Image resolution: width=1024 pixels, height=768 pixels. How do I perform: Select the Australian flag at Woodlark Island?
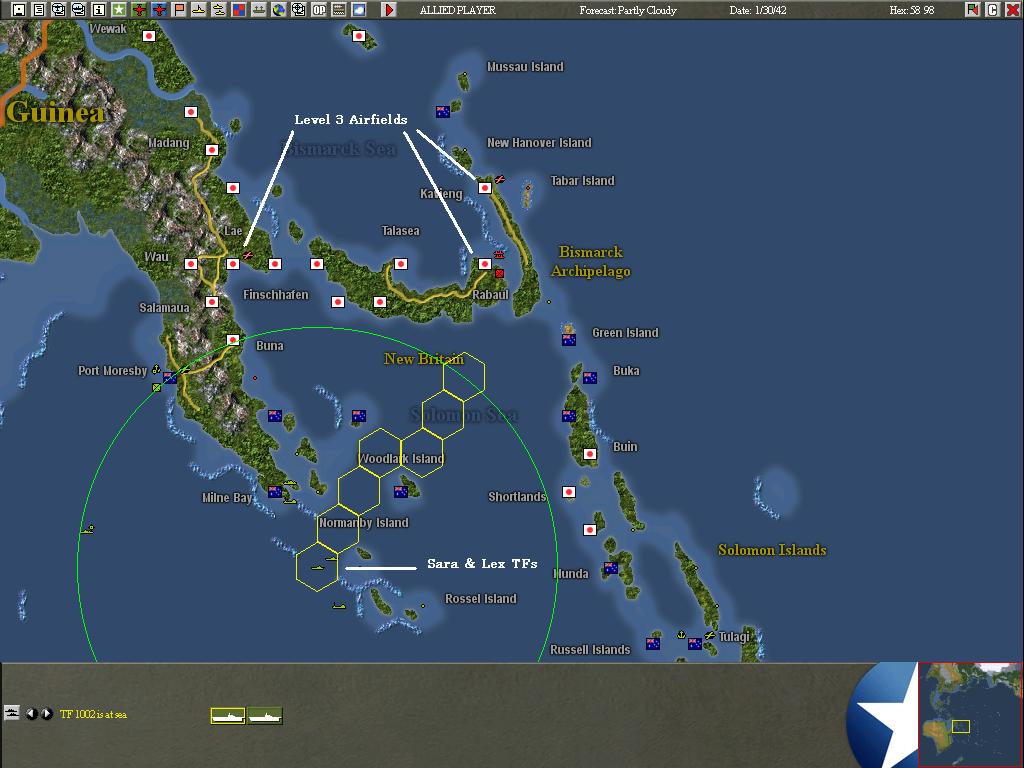point(401,492)
